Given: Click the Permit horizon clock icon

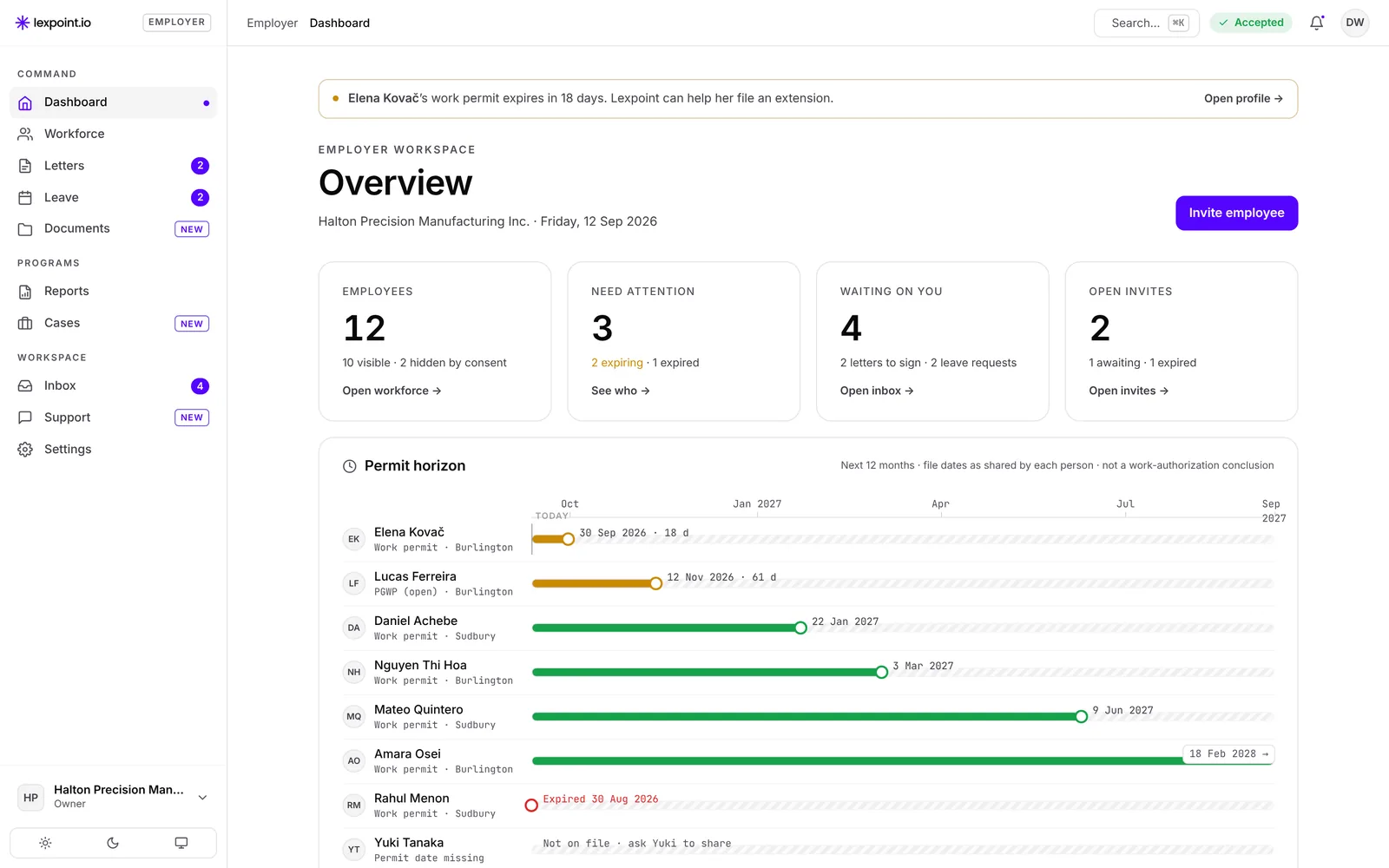Looking at the screenshot, I should pos(350,466).
